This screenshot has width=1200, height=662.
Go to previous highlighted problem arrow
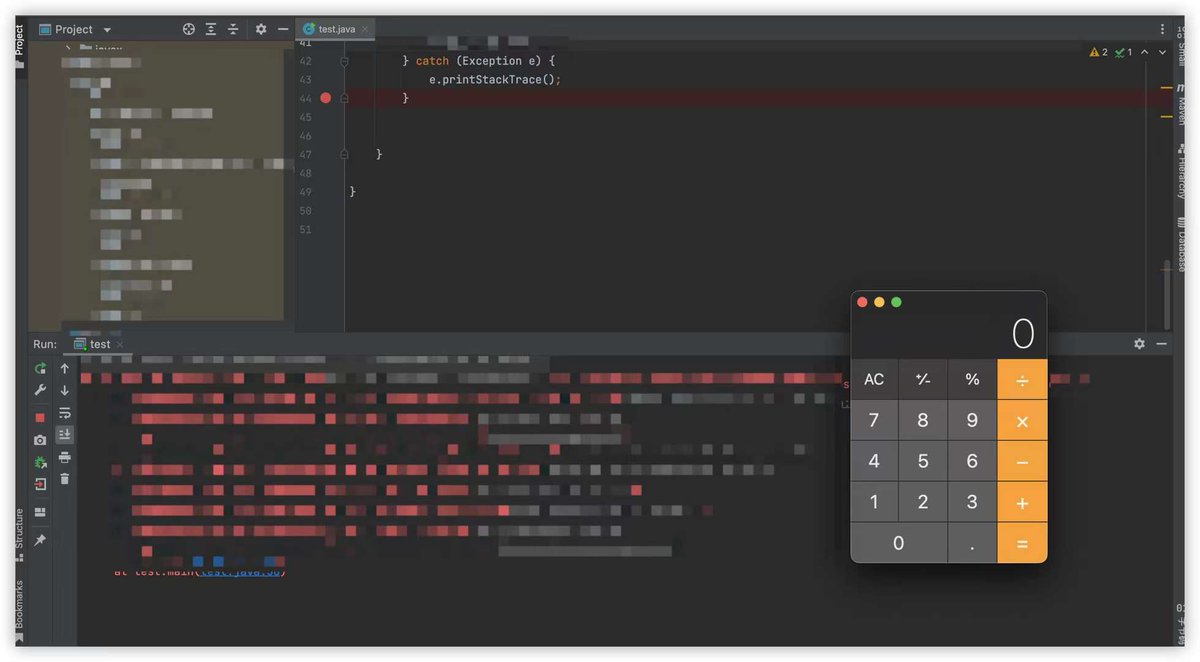point(1145,52)
